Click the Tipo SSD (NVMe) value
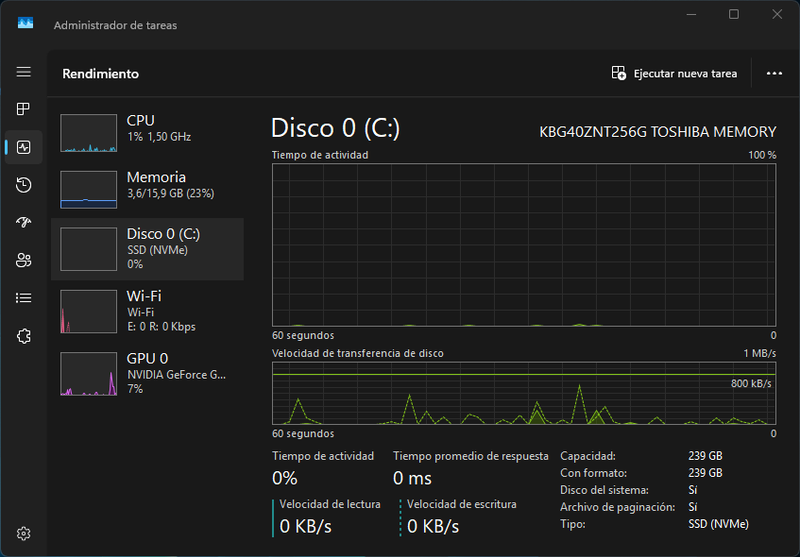 [718, 524]
